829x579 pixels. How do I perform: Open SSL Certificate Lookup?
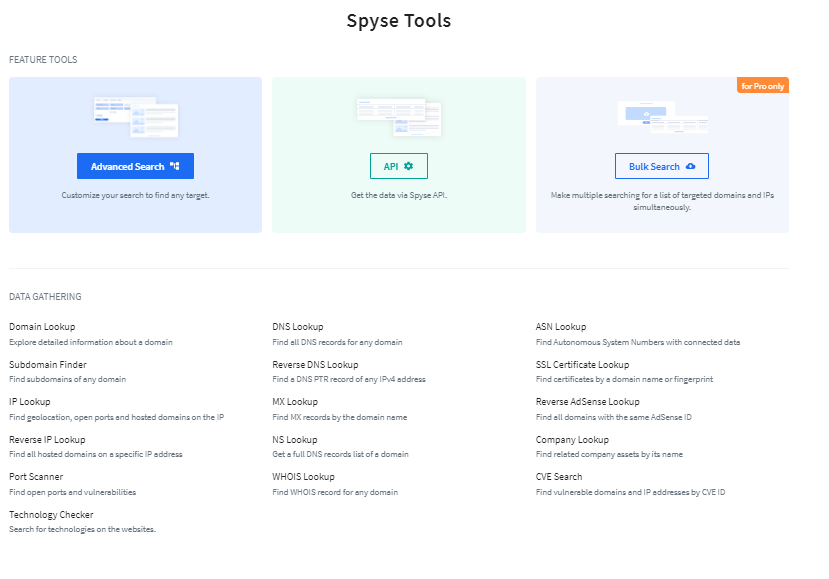(x=580, y=364)
